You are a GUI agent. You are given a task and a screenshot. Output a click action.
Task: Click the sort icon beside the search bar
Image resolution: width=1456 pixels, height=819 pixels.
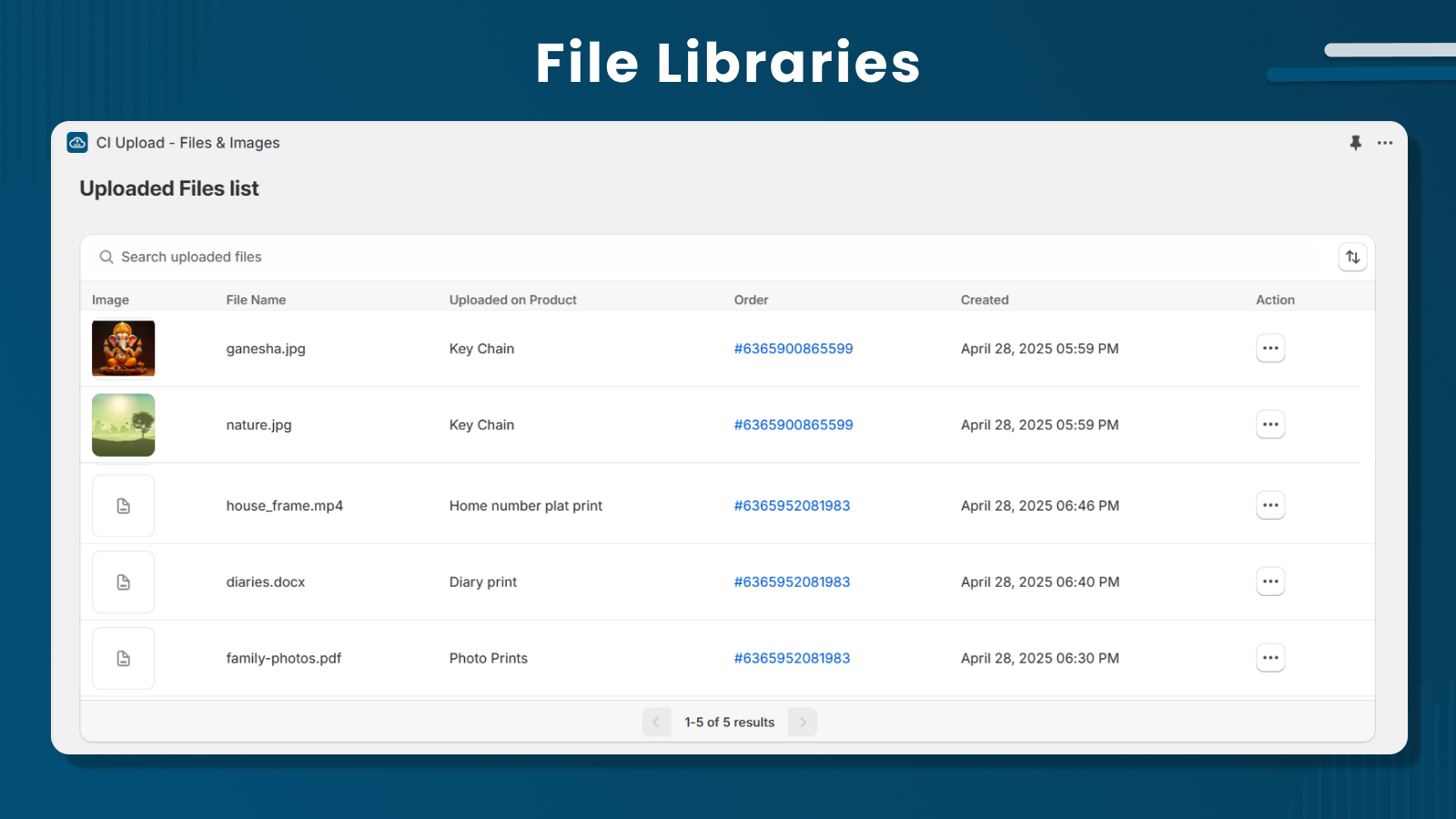click(1353, 257)
